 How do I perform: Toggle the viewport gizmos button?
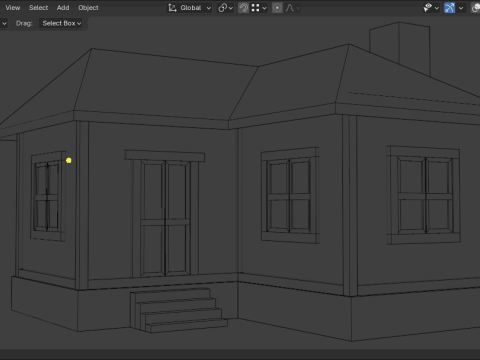[450, 8]
